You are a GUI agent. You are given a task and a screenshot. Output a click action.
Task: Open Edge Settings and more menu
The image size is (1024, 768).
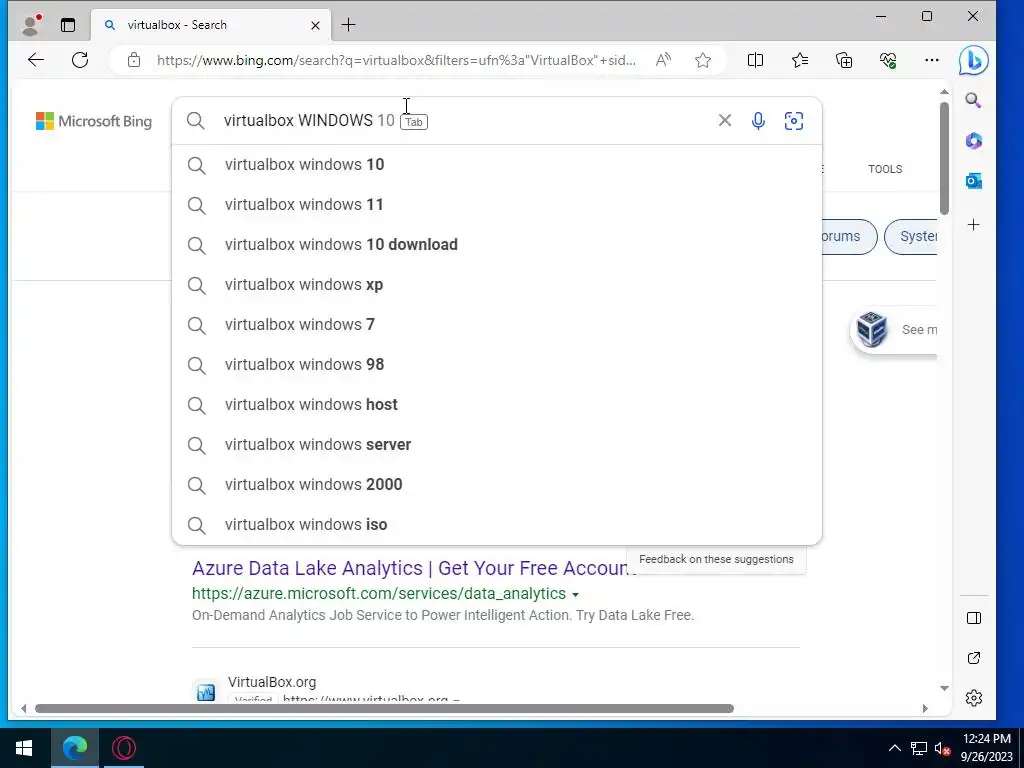pyautogui.click(x=932, y=60)
